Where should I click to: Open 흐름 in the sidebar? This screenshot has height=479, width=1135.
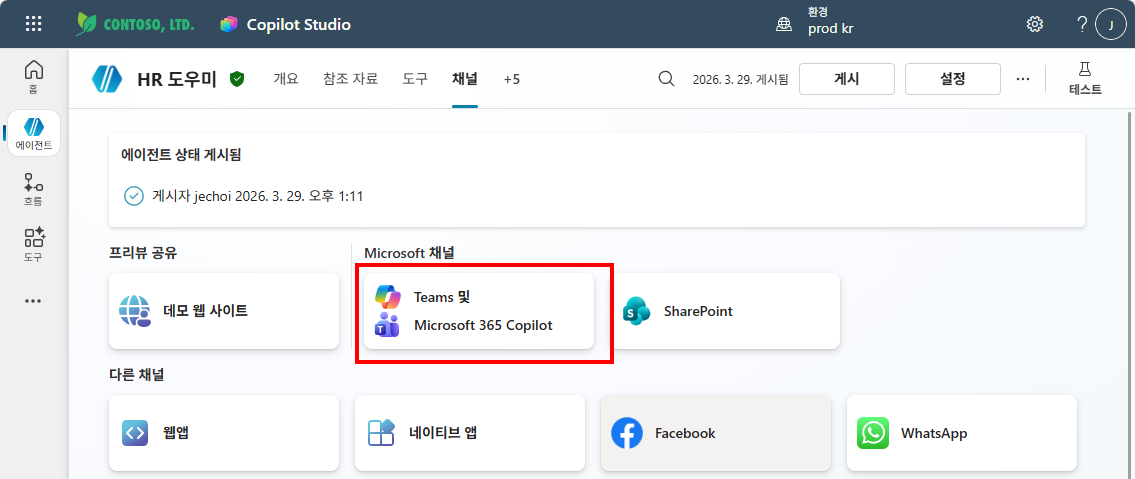pyautogui.click(x=33, y=190)
